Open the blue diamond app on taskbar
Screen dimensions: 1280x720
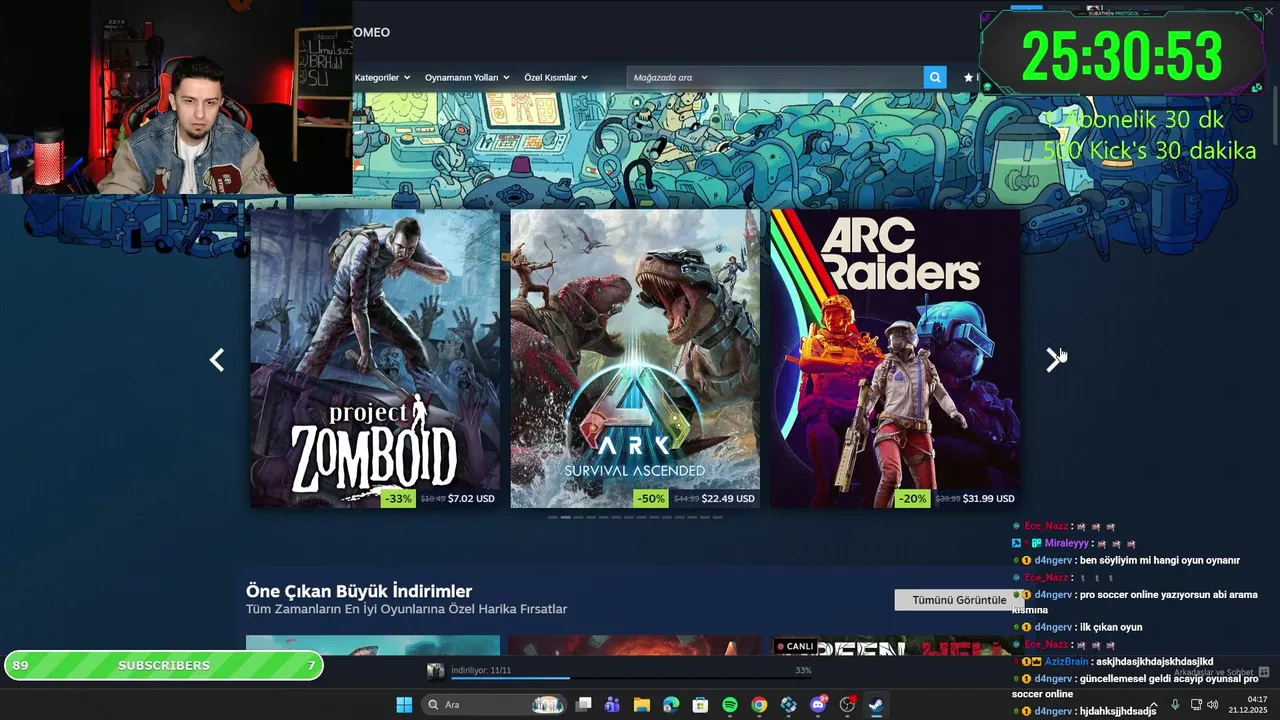789,705
